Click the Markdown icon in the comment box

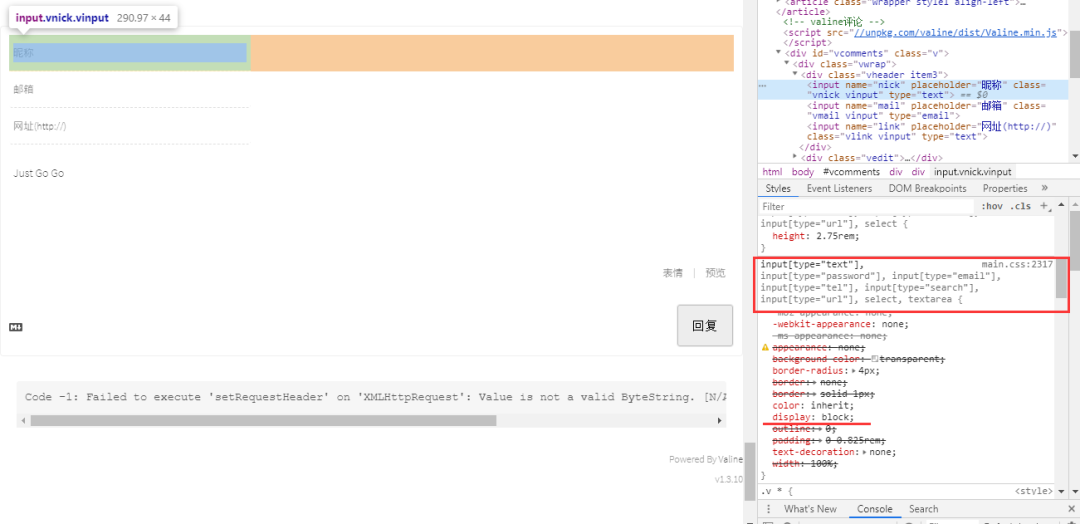[x=16, y=328]
